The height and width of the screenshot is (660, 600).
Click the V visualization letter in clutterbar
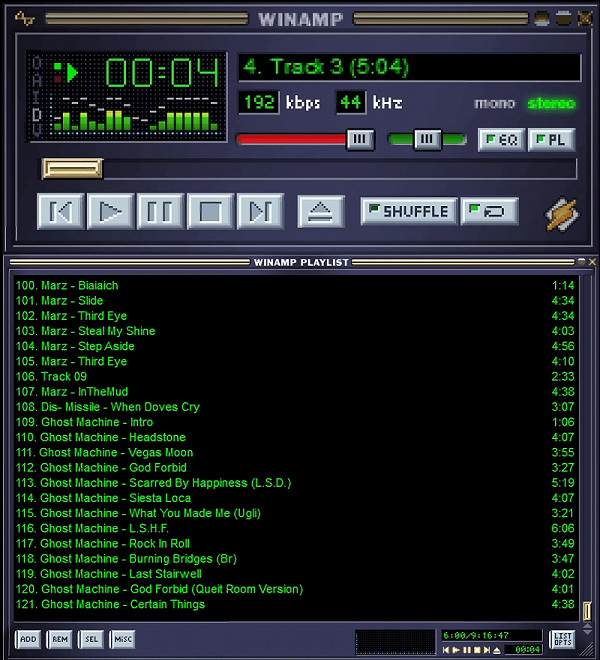point(37,130)
